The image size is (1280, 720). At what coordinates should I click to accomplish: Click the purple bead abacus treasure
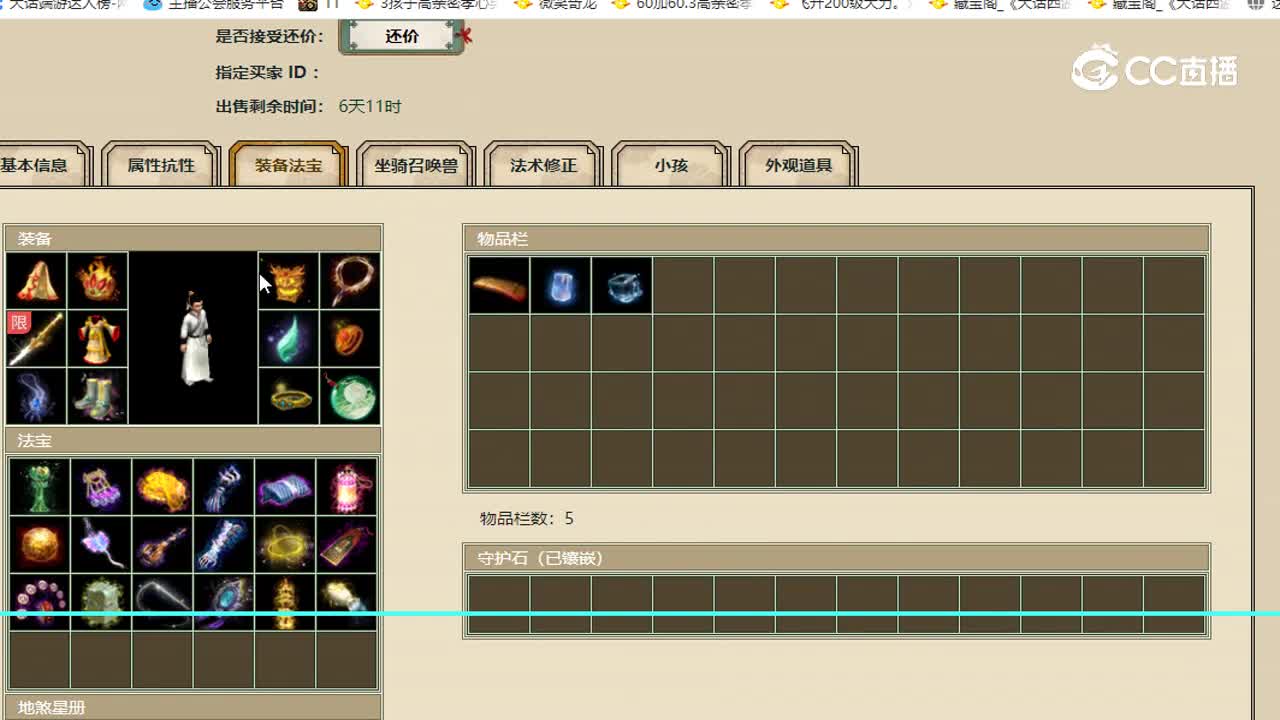(101, 487)
